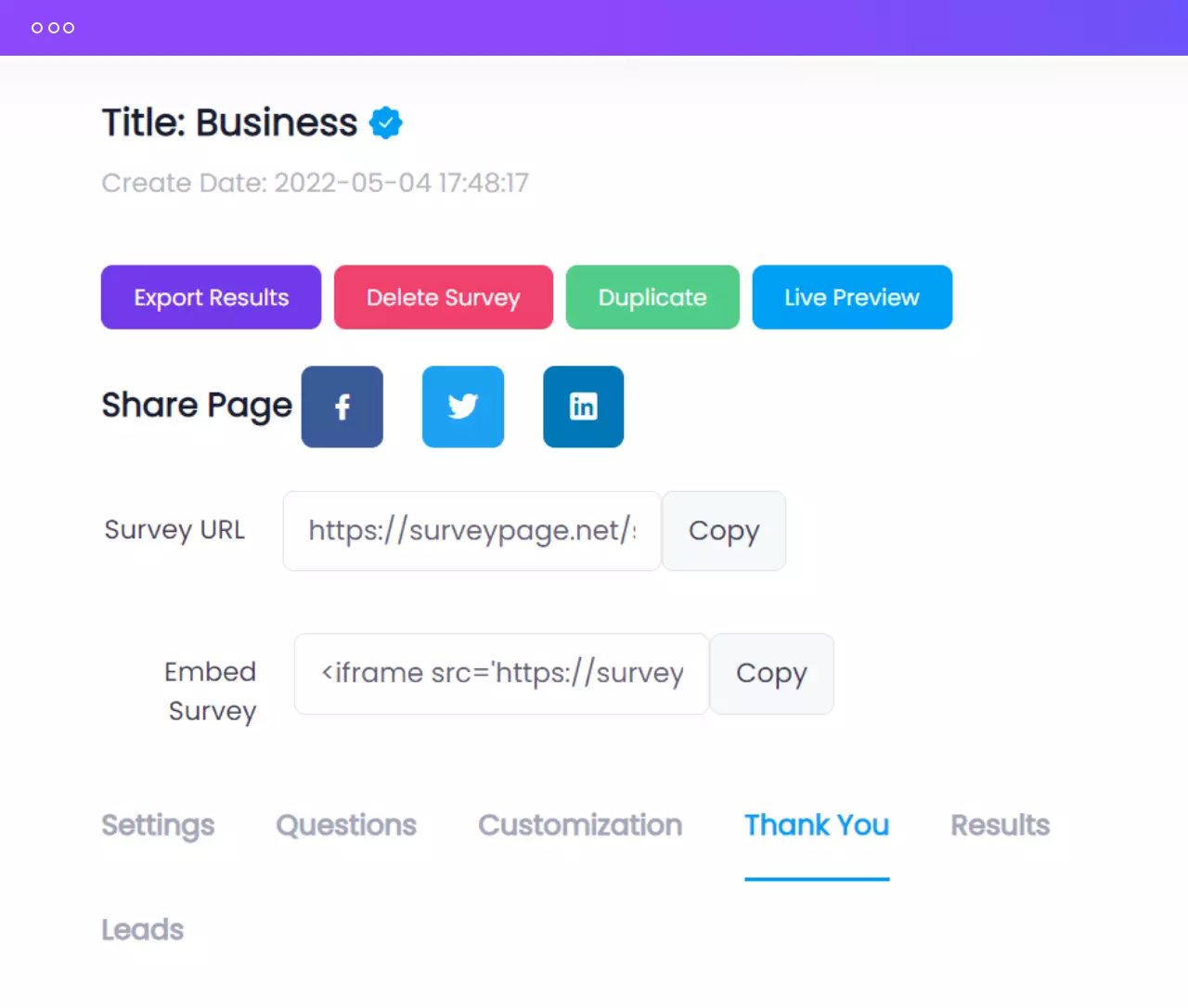1188x1008 pixels.
Task: Share survey on LinkedIn
Action: pyautogui.click(x=583, y=407)
